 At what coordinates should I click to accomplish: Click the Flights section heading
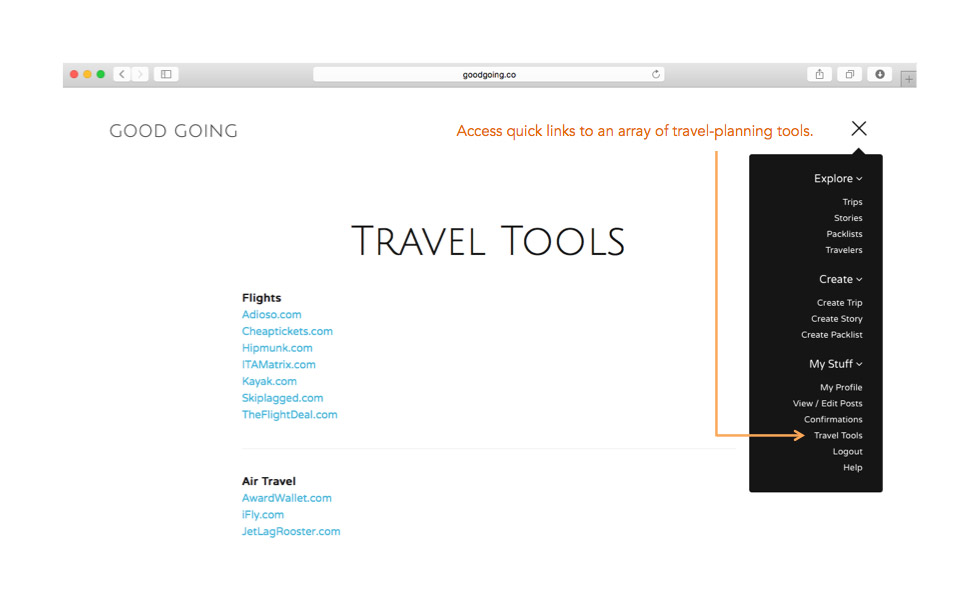(x=262, y=298)
